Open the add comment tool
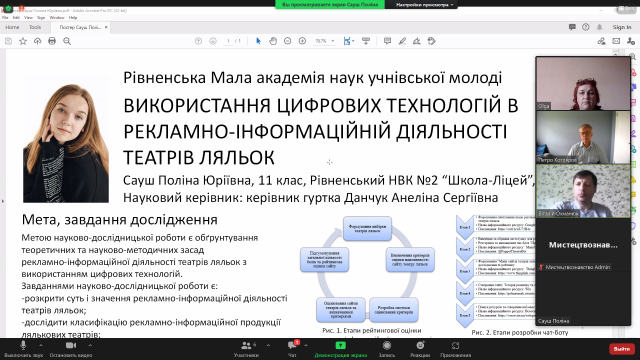 [387, 41]
